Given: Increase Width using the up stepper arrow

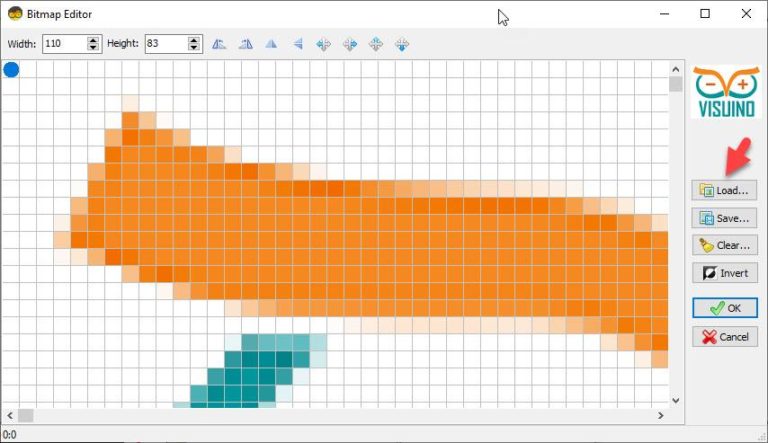Looking at the screenshot, I should click(x=93, y=40).
